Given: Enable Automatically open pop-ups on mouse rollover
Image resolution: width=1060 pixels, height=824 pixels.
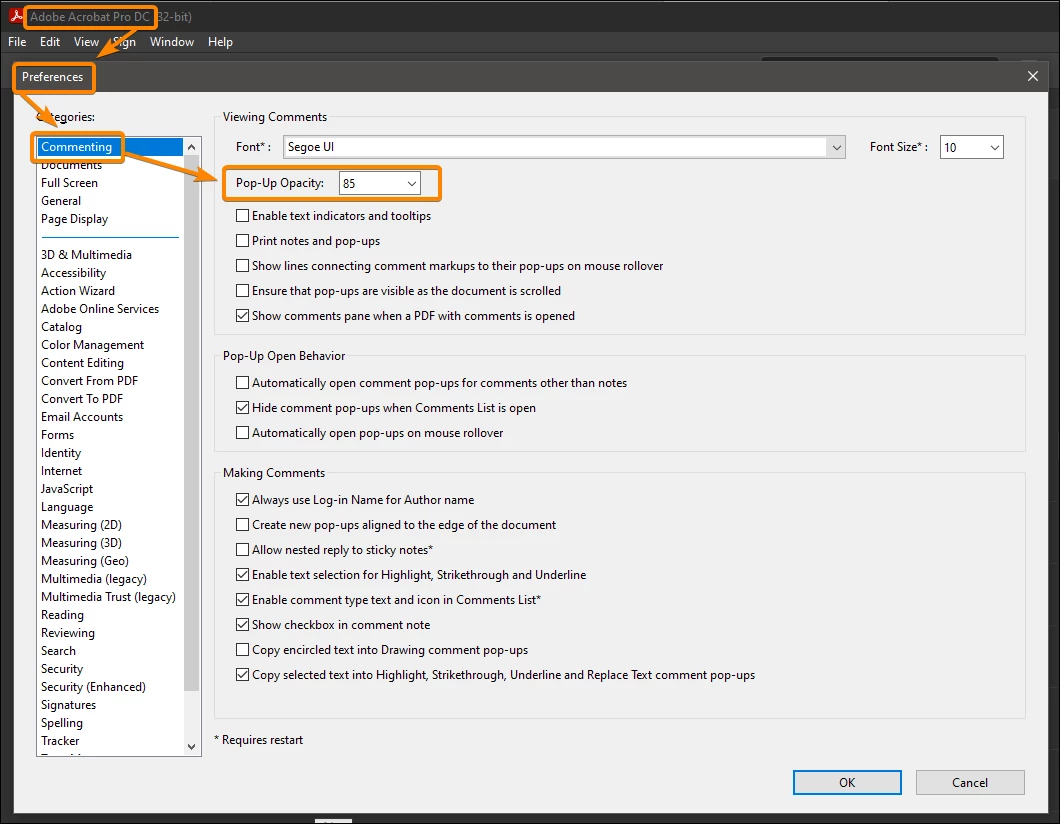Looking at the screenshot, I should (x=242, y=433).
